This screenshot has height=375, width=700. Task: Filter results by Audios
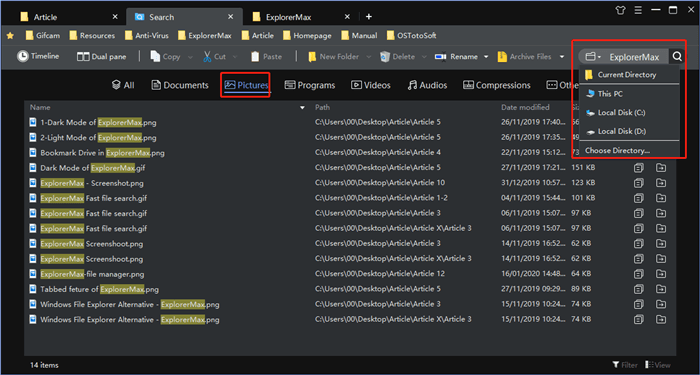pos(427,85)
